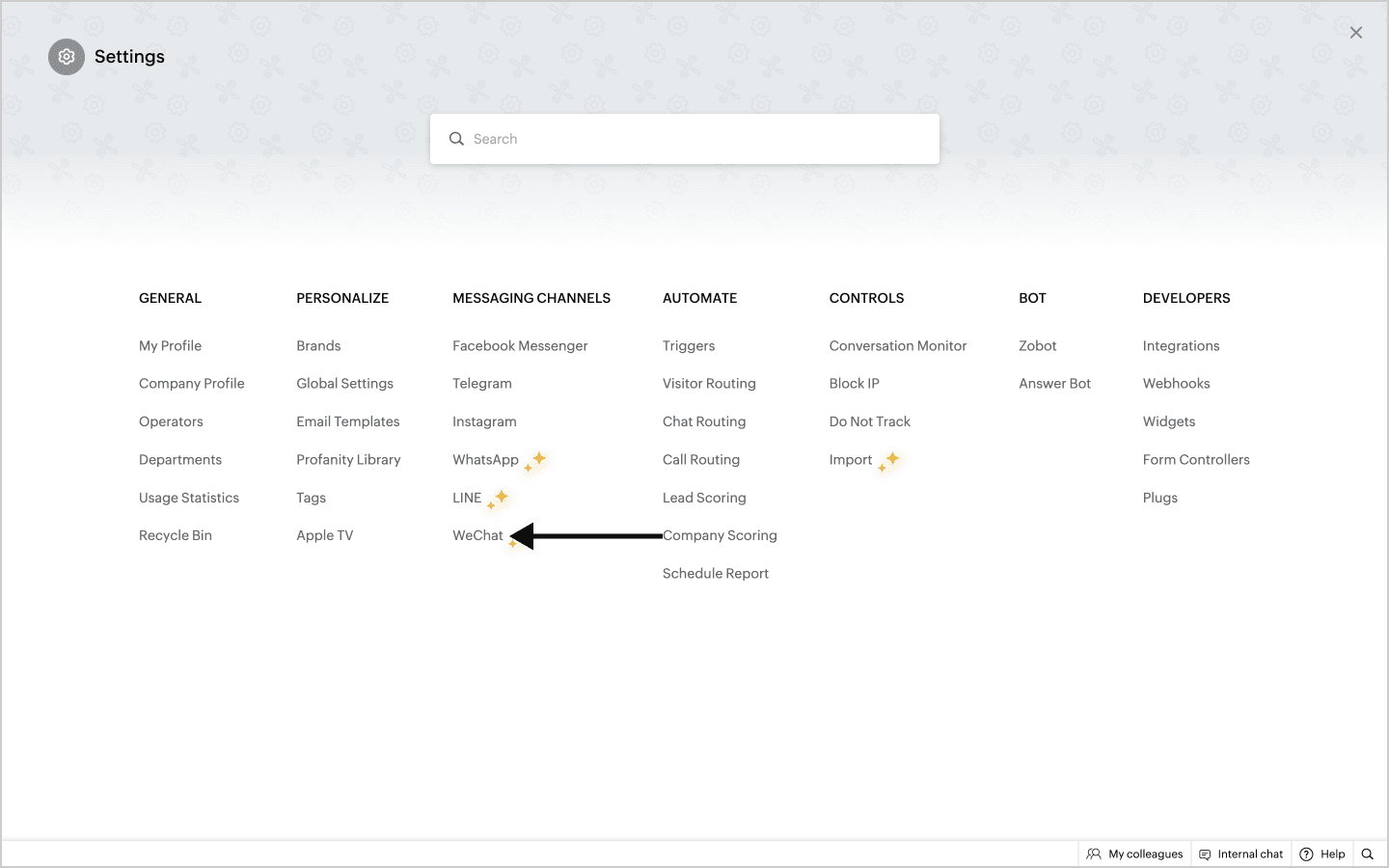Image resolution: width=1389 pixels, height=868 pixels.
Task: Open Do Not Track settings
Action: click(870, 421)
